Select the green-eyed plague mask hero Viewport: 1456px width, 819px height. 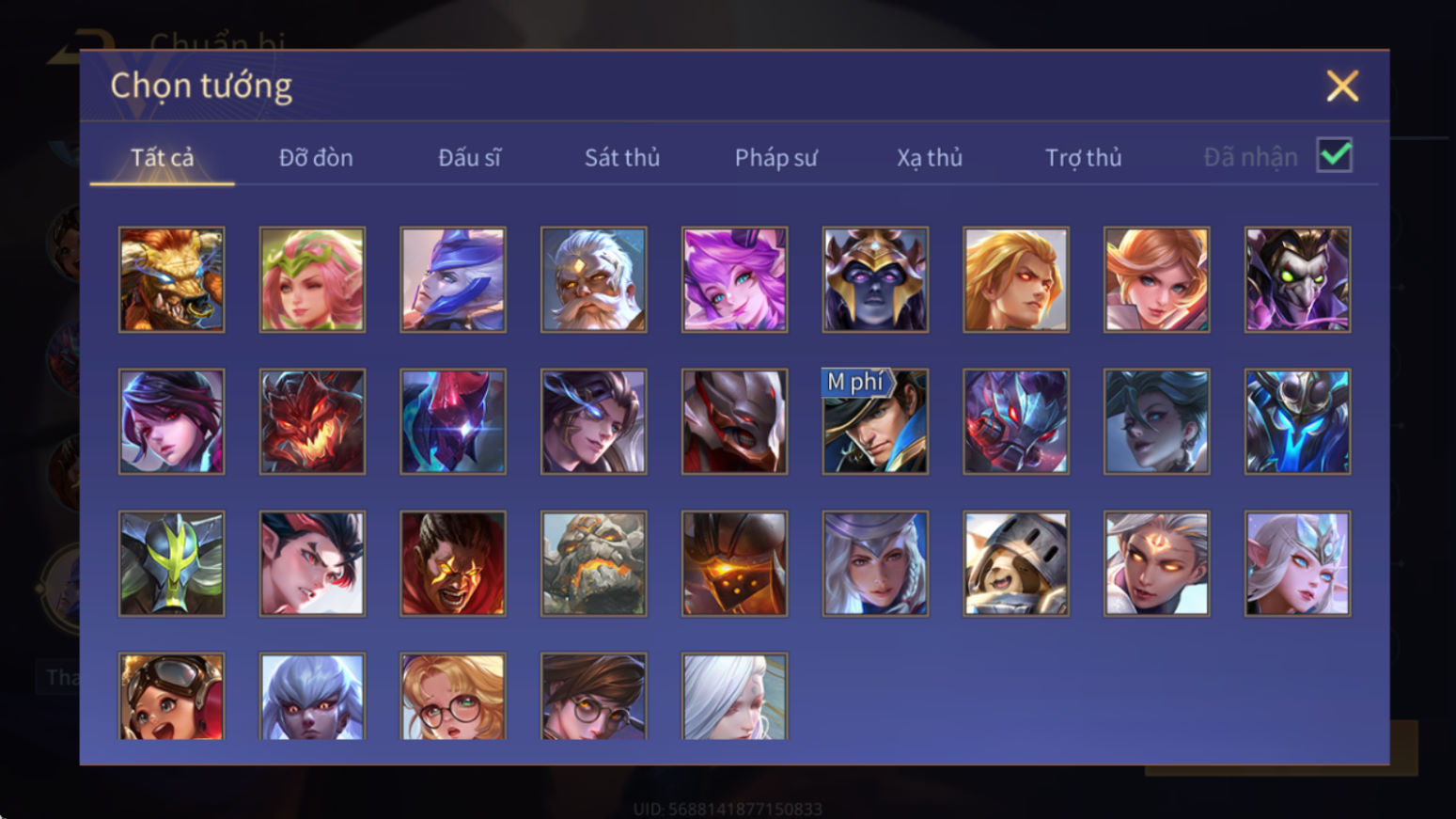pyautogui.click(x=1297, y=279)
